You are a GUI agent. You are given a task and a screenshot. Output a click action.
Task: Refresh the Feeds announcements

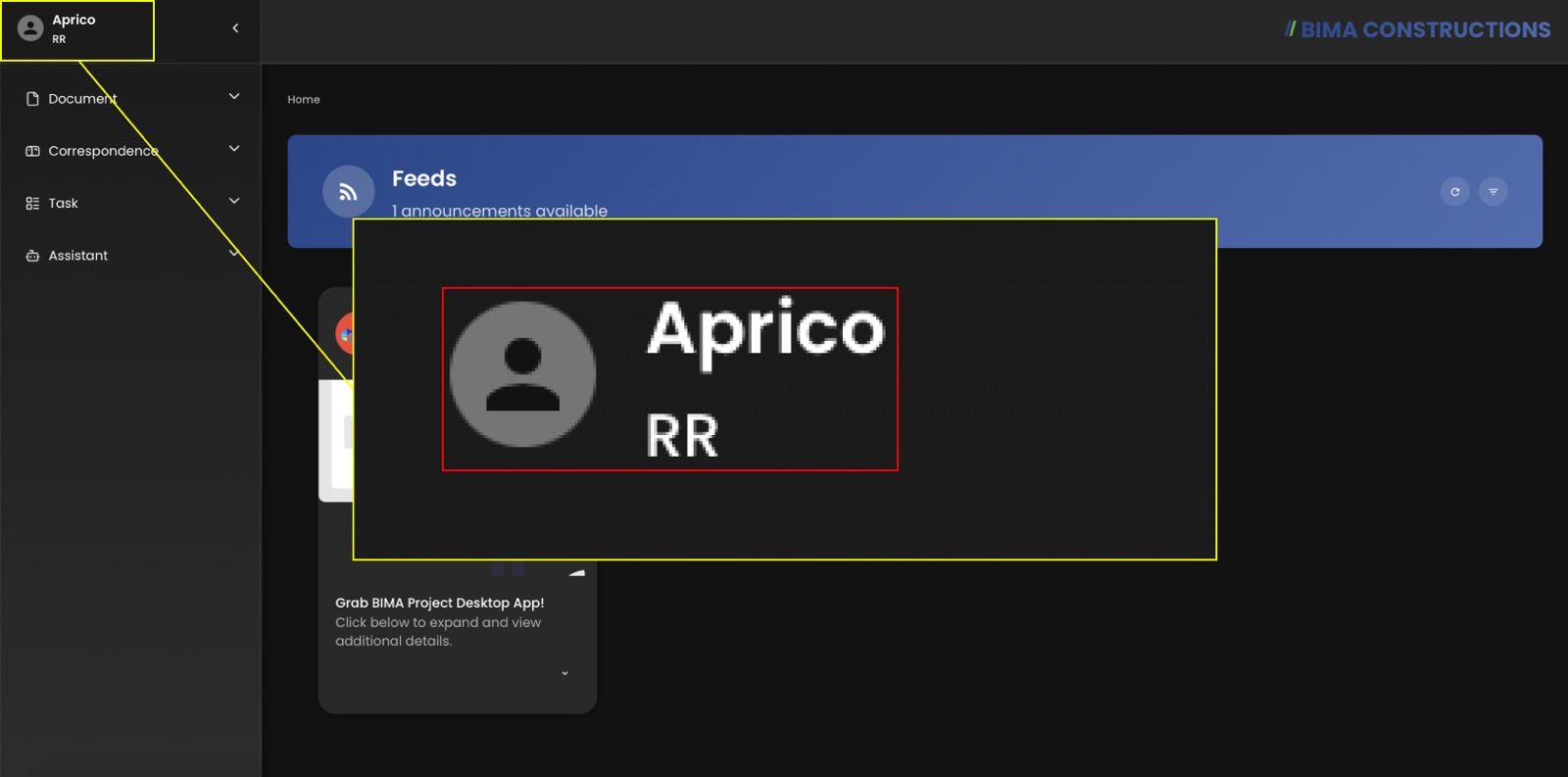tap(1455, 192)
